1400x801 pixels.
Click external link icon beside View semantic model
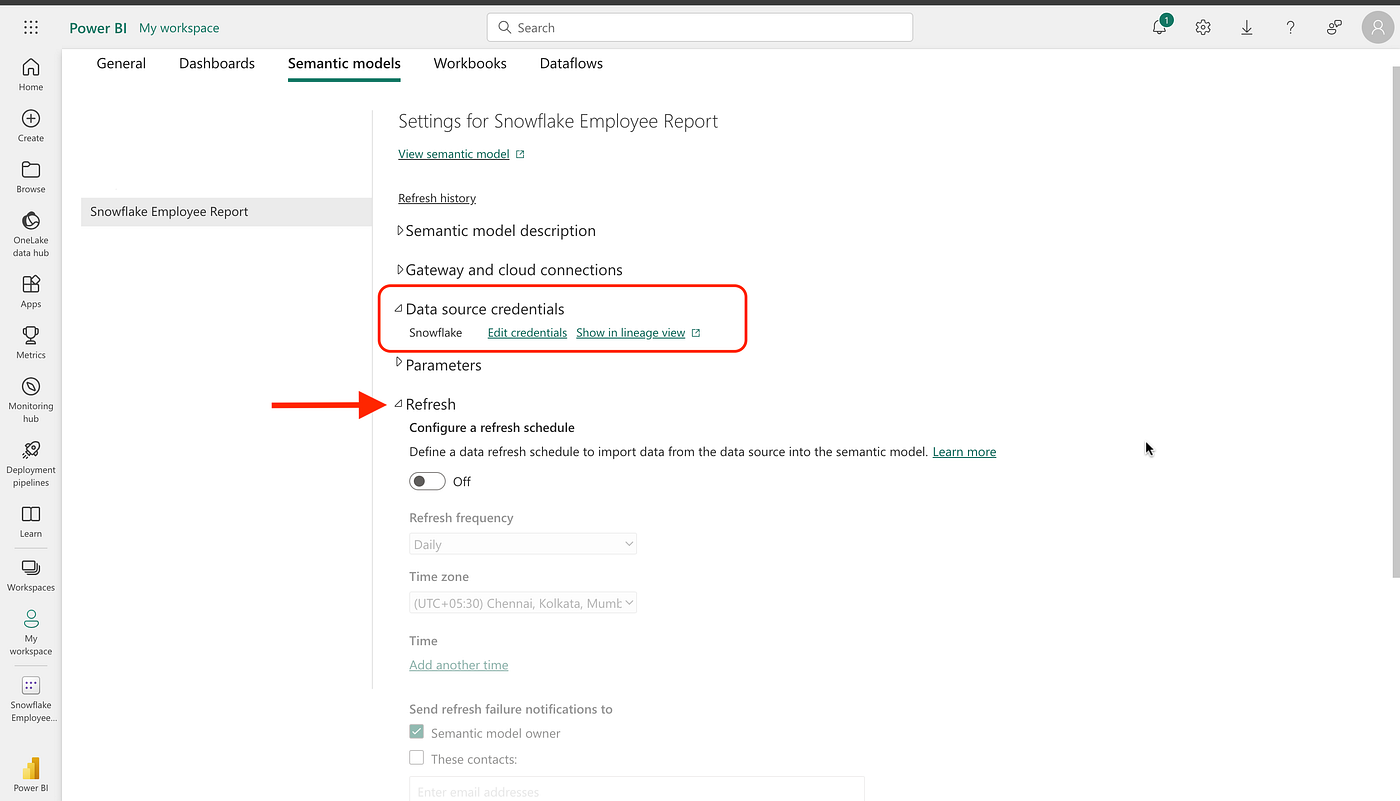pos(520,154)
